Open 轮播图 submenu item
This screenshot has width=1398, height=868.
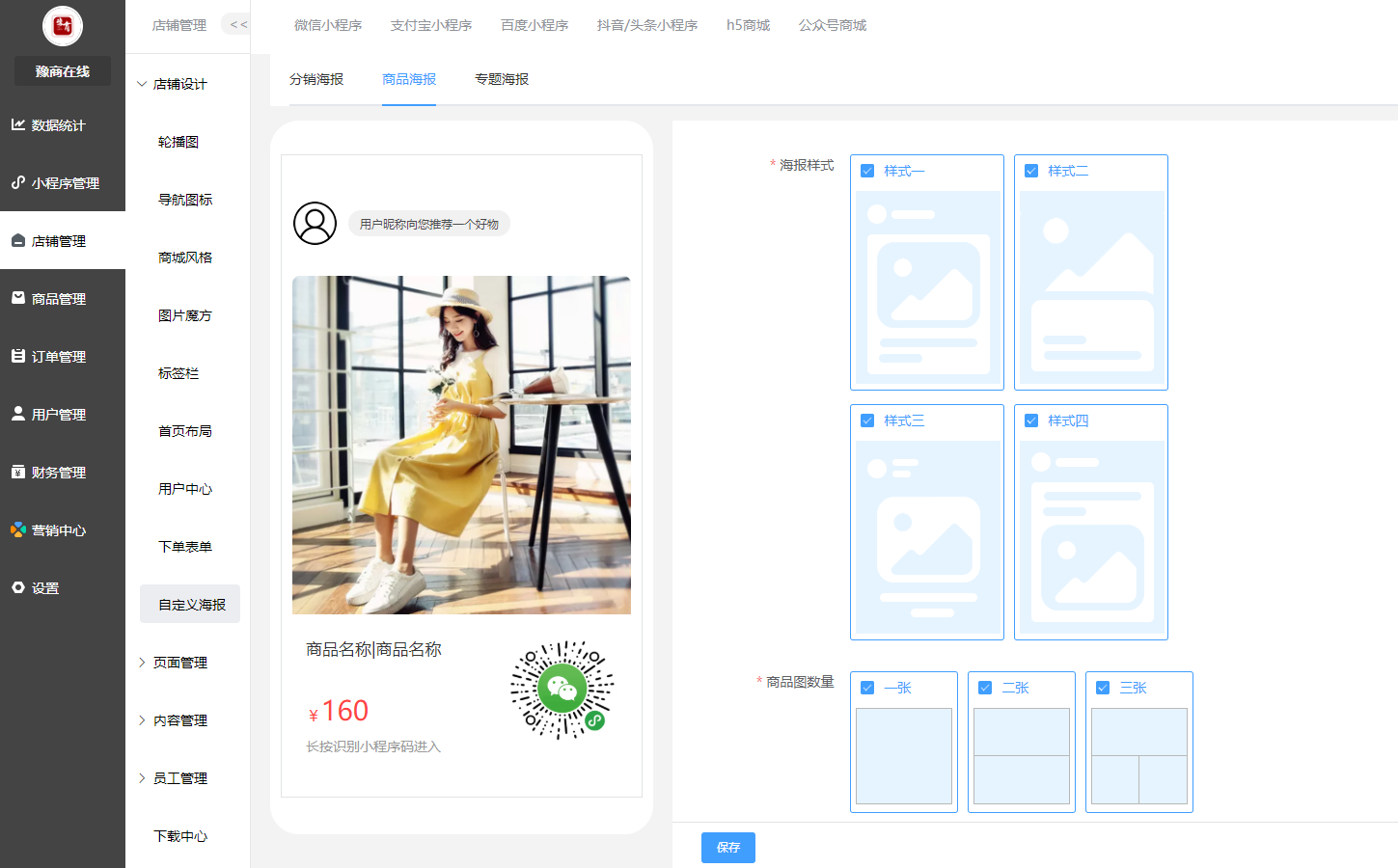pos(178,142)
